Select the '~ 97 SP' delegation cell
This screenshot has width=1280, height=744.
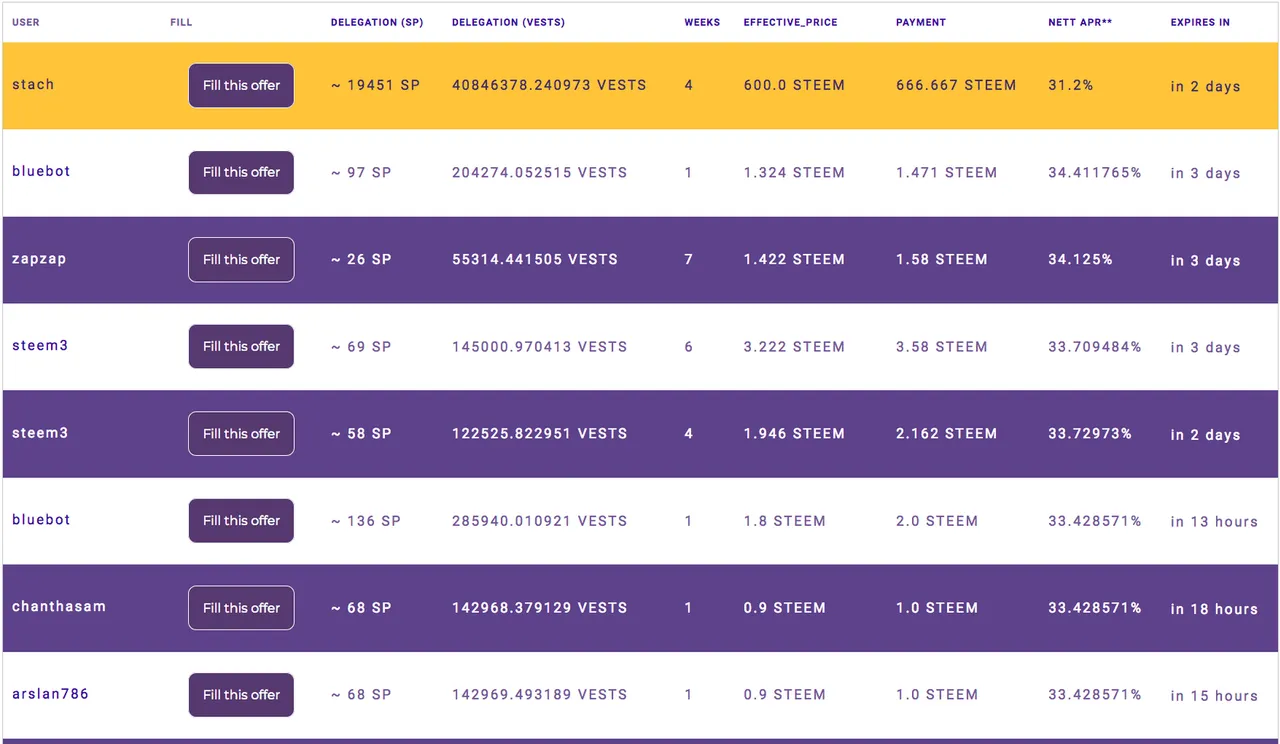361,173
